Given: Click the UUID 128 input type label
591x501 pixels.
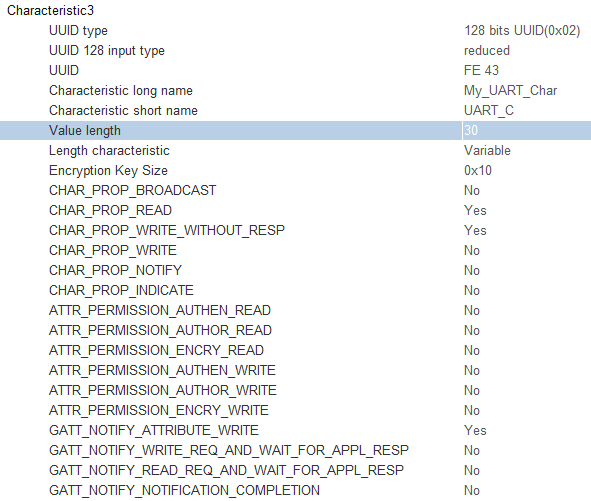Looking at the screenshot, I should pyautogui.click(x=107, y=51).
